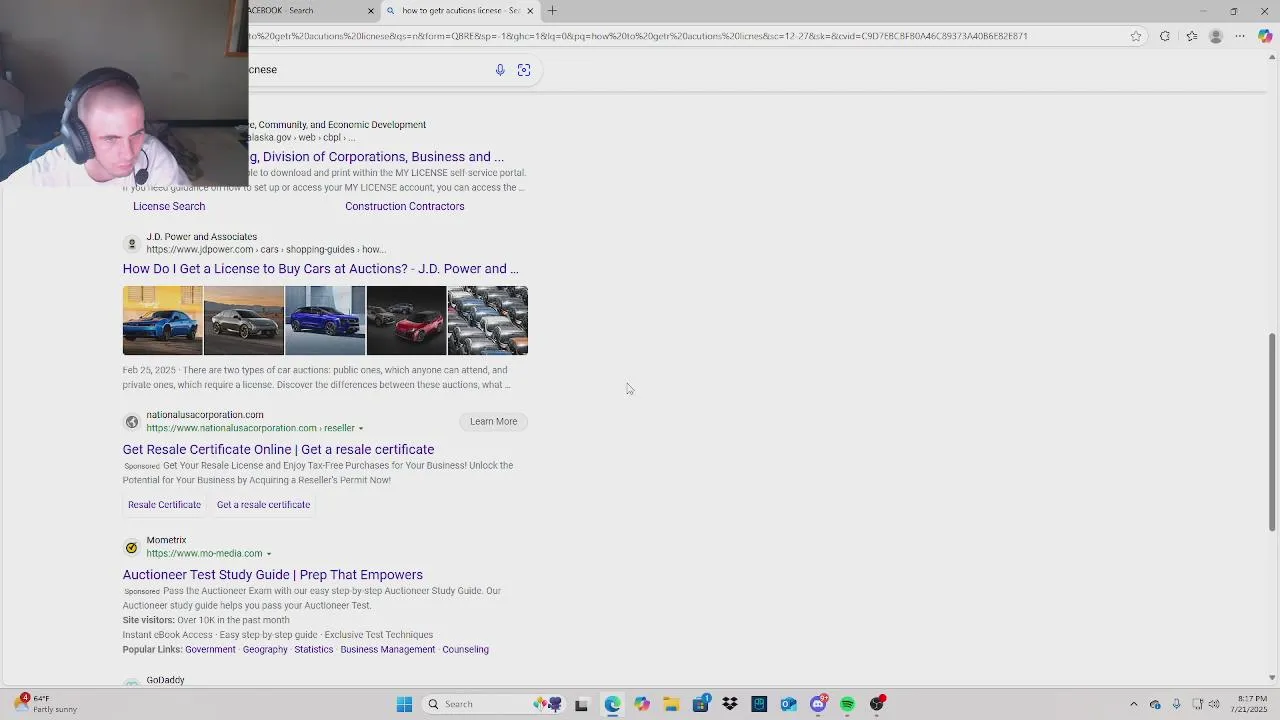Viewport: 1280px width, 720px height.
Task: Click page vertical scrollbar thumb
Action: tap(1272, 432)
